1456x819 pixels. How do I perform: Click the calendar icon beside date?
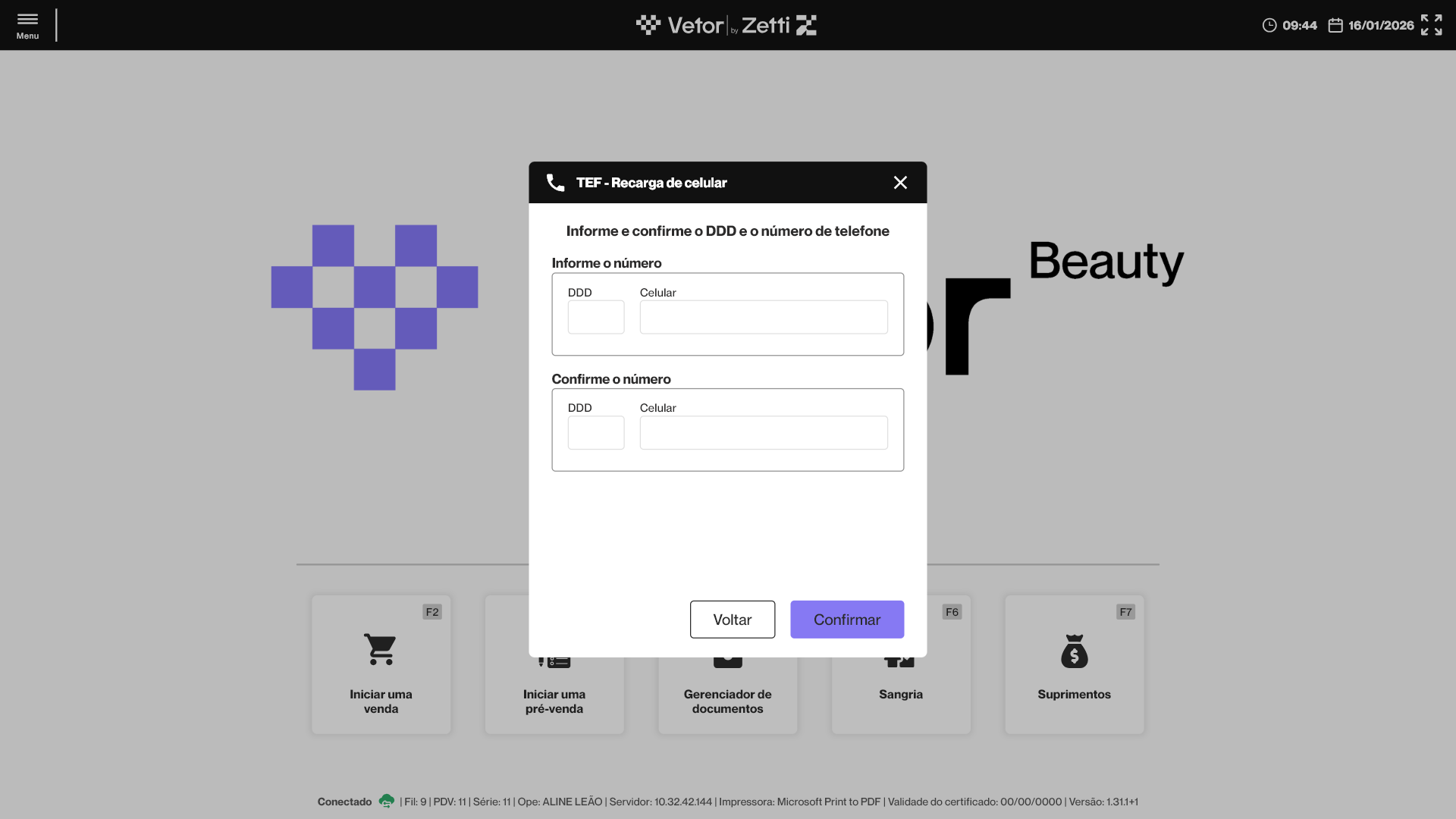pos(1335,26)
